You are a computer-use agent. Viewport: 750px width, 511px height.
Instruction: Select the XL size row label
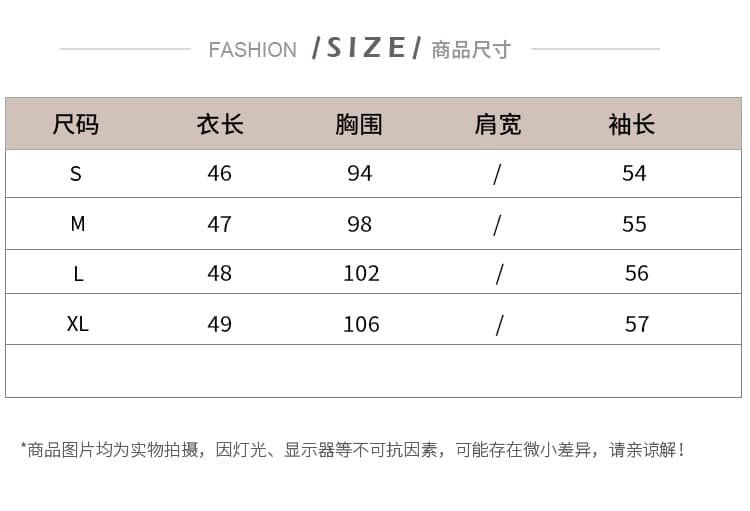[78, 324]
